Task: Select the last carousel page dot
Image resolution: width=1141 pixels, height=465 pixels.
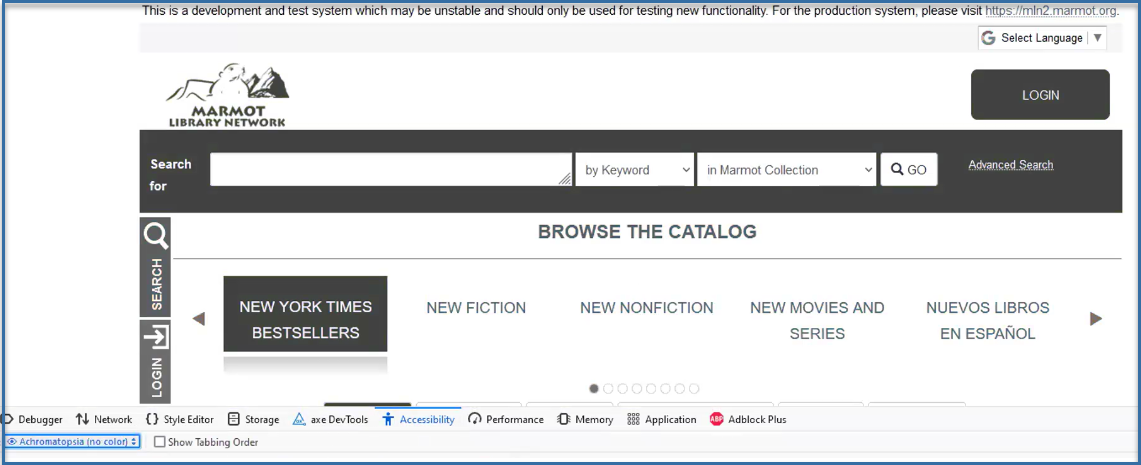Action: coord(693,389)
